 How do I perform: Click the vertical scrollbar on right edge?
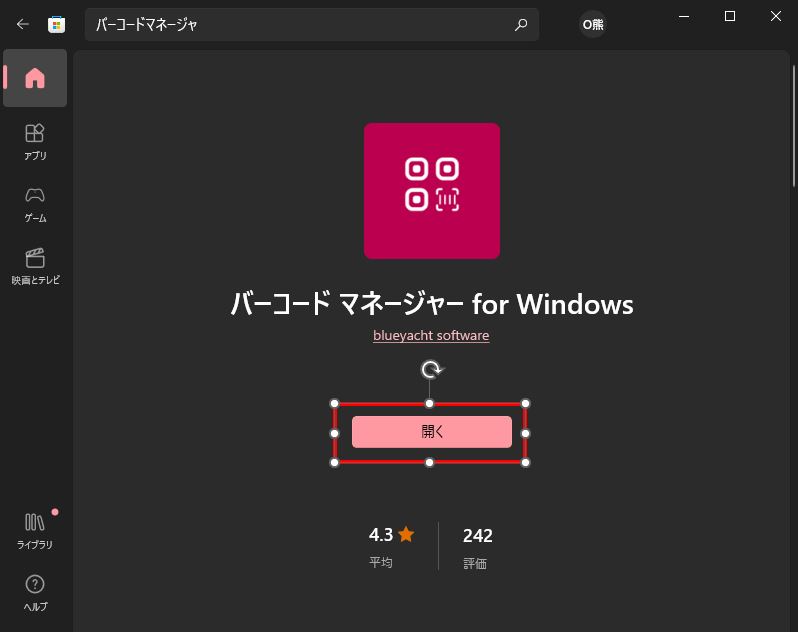(793, 126)
